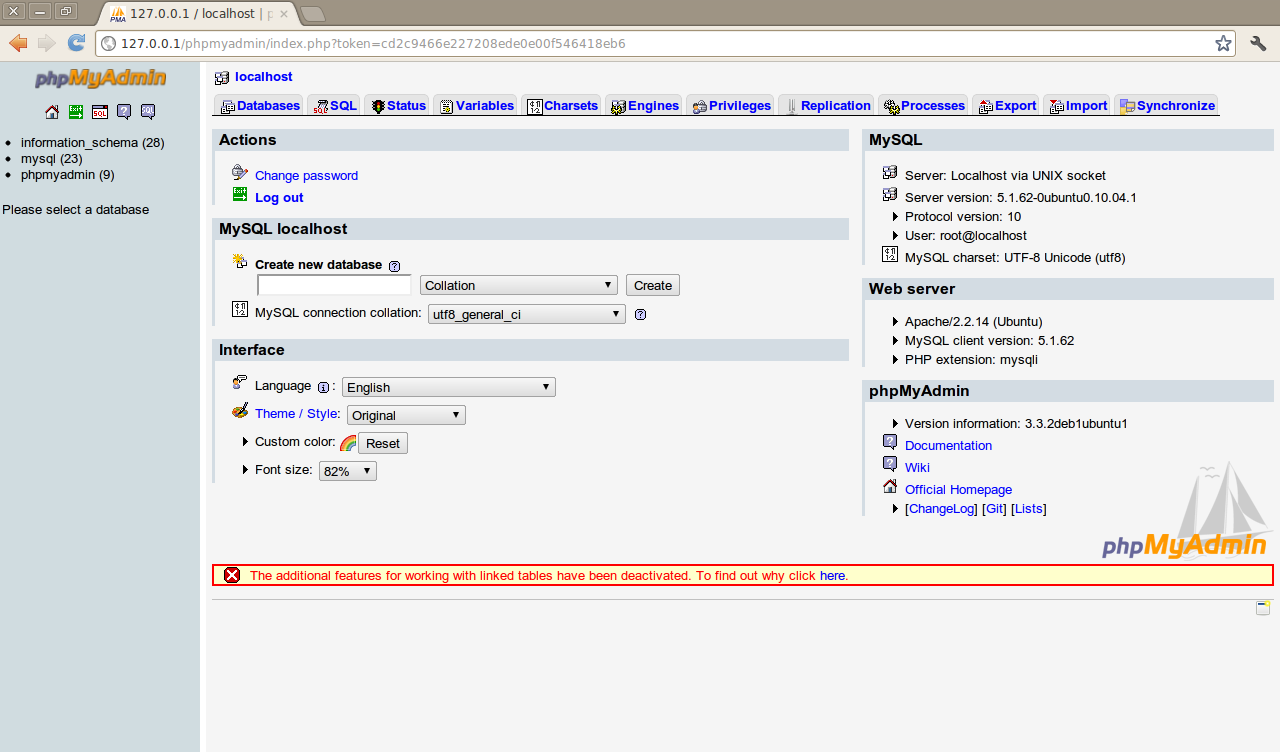
Task: Focus the new database name text field
Action: [x=334, y=285]
